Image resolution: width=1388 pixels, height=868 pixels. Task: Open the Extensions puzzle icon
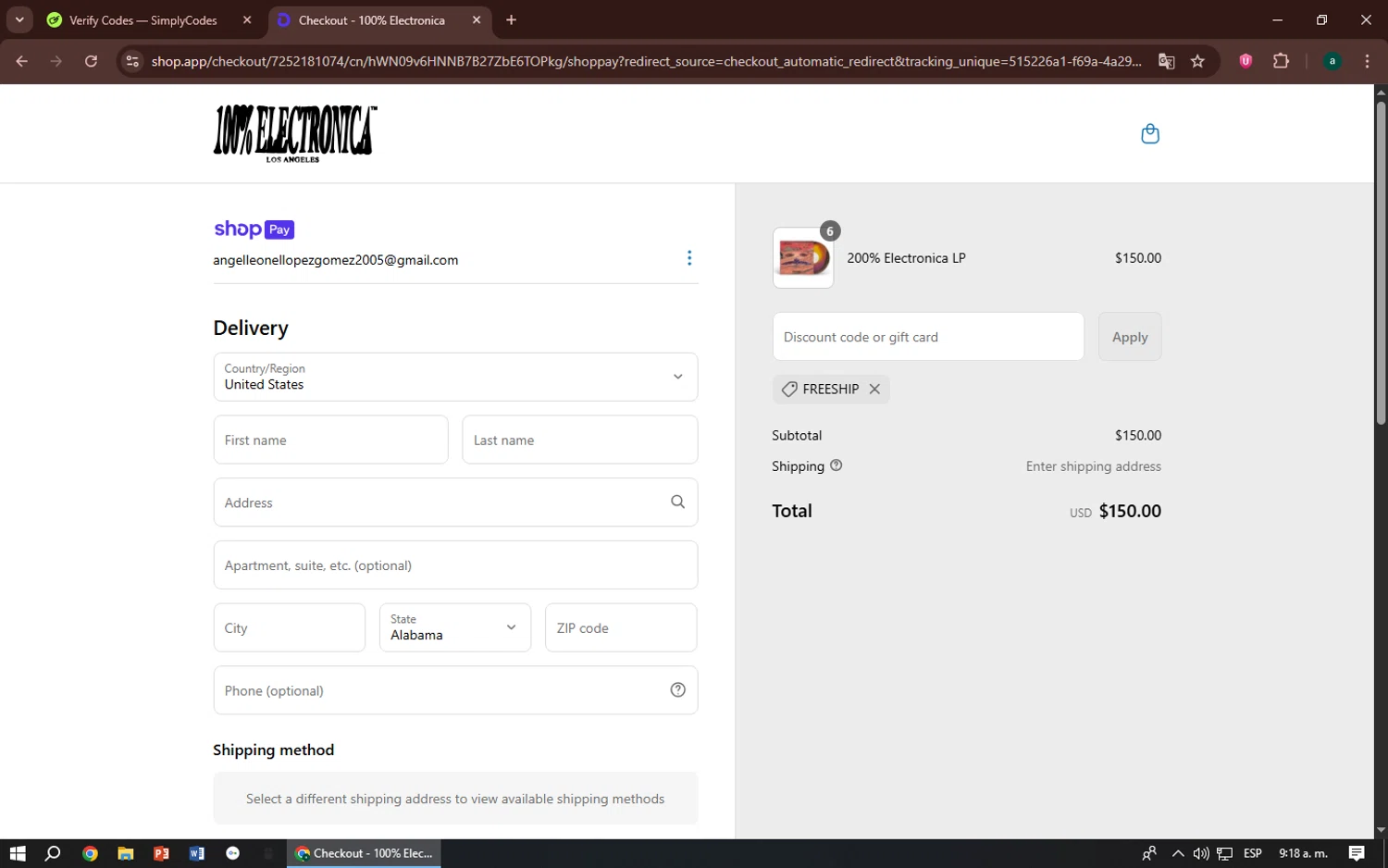[x=1281, y=61]
